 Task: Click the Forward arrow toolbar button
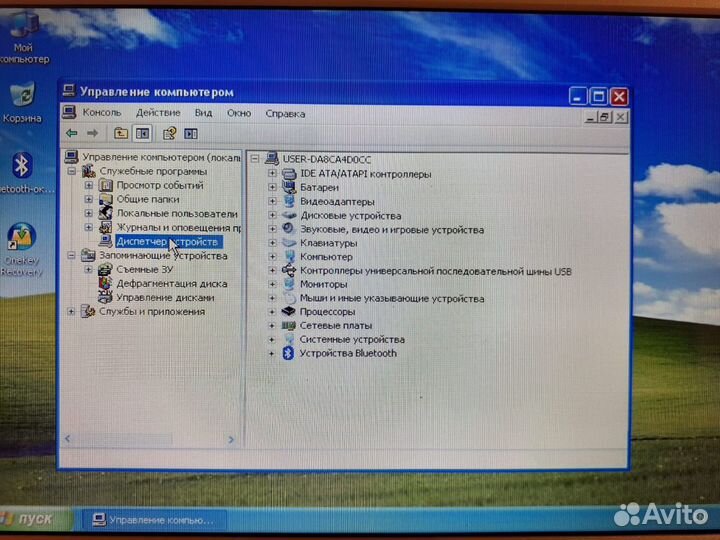(x=93, y=133)
